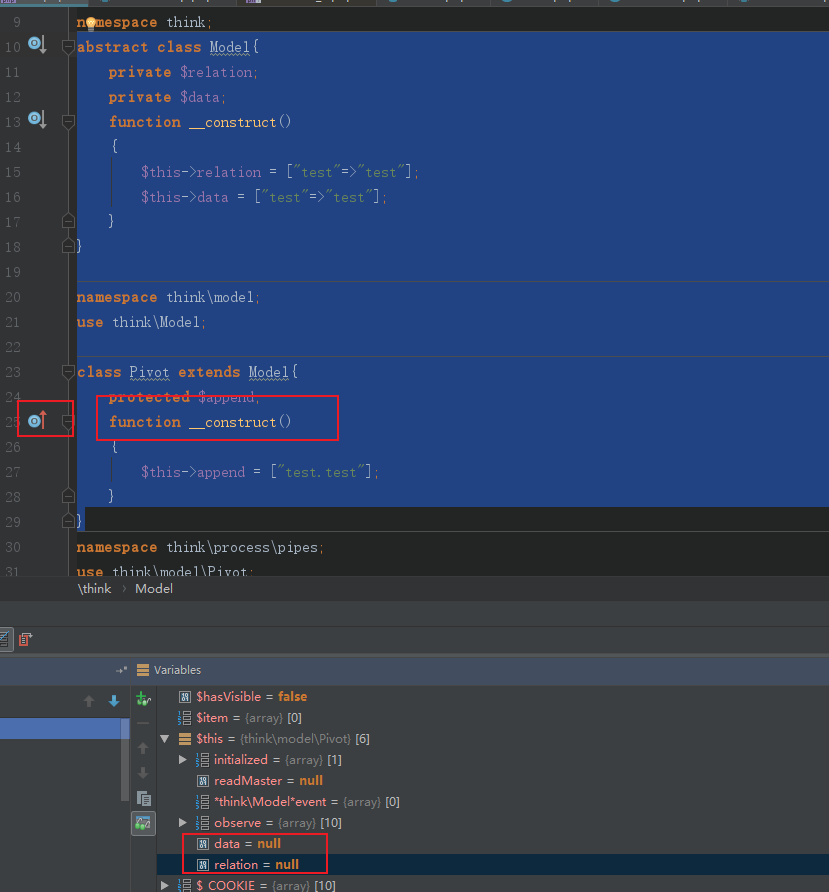The height and width of the screenshot is (892, 829).
Task: Collapse the $this variable node
Action: click(x=165, y=739)
